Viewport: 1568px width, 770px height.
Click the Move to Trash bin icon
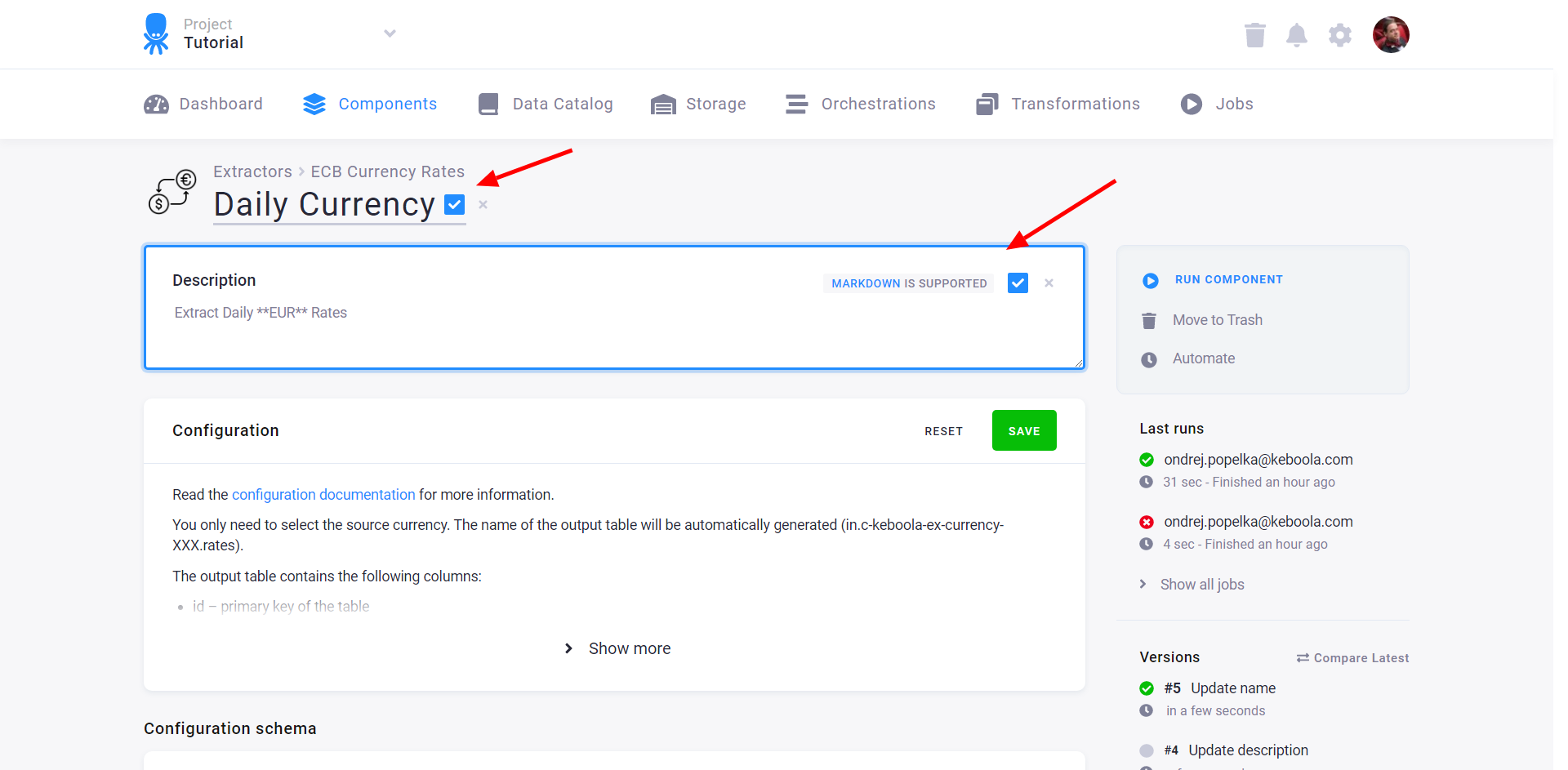click(x=1149, y=321)
